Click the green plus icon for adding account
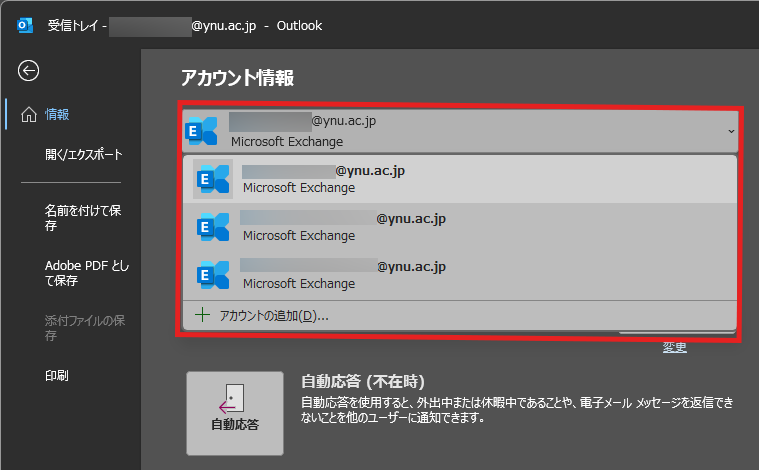Viewport: 759px width, 470px height. click(202, 315)
